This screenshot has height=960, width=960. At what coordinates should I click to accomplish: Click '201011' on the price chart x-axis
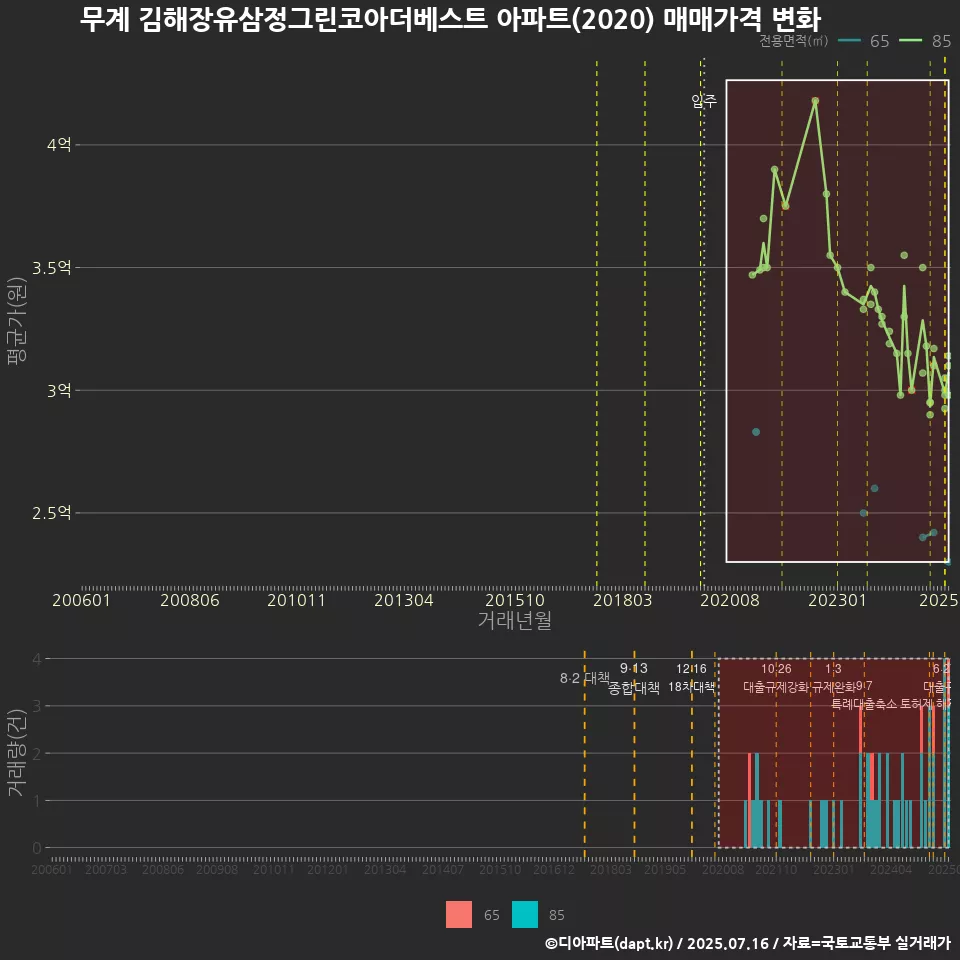(296, 600)
